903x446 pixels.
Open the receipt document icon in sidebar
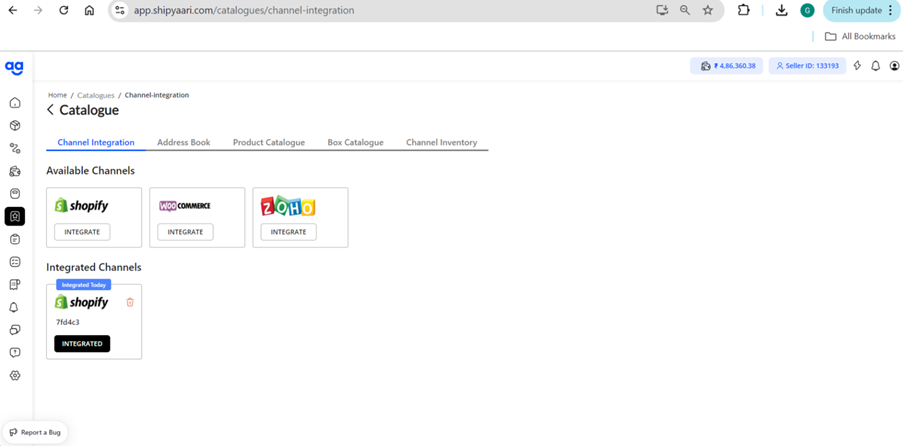[x=15, y=284]
